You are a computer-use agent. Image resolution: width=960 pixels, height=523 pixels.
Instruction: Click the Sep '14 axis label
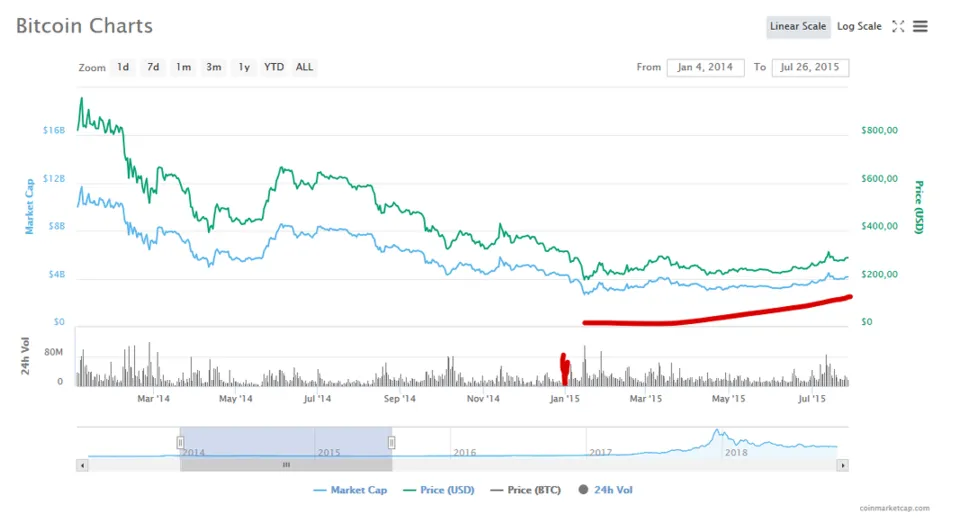[400, 399]
